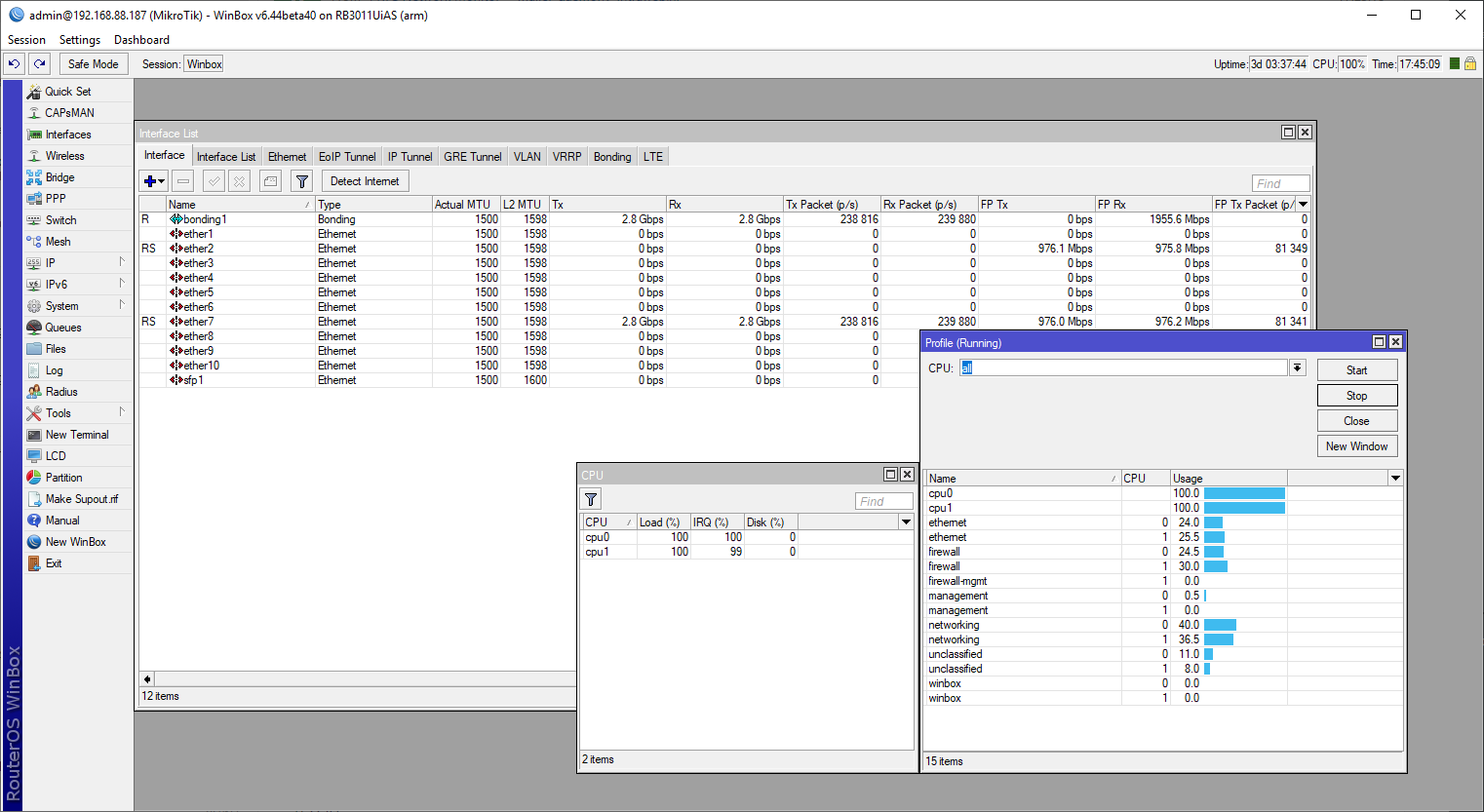Click the Undo arrow in top toolbar

14,64
